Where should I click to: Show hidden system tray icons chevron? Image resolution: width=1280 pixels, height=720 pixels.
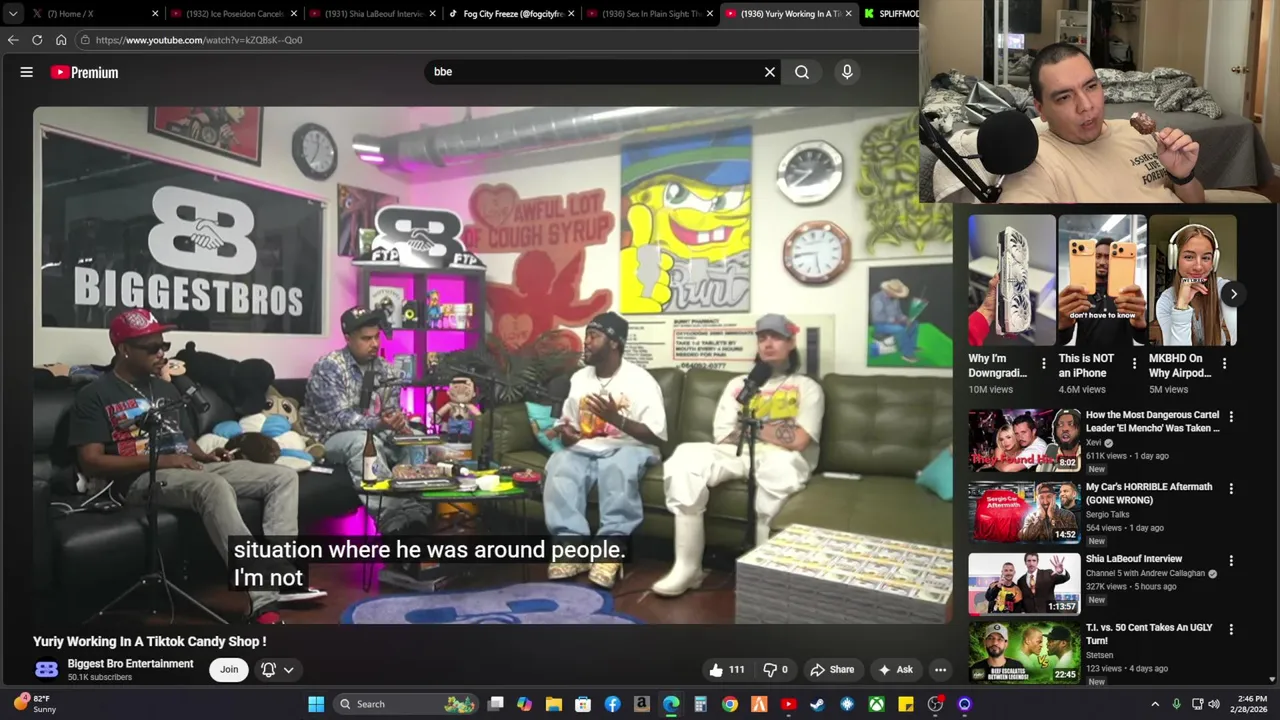[1155, 704]
